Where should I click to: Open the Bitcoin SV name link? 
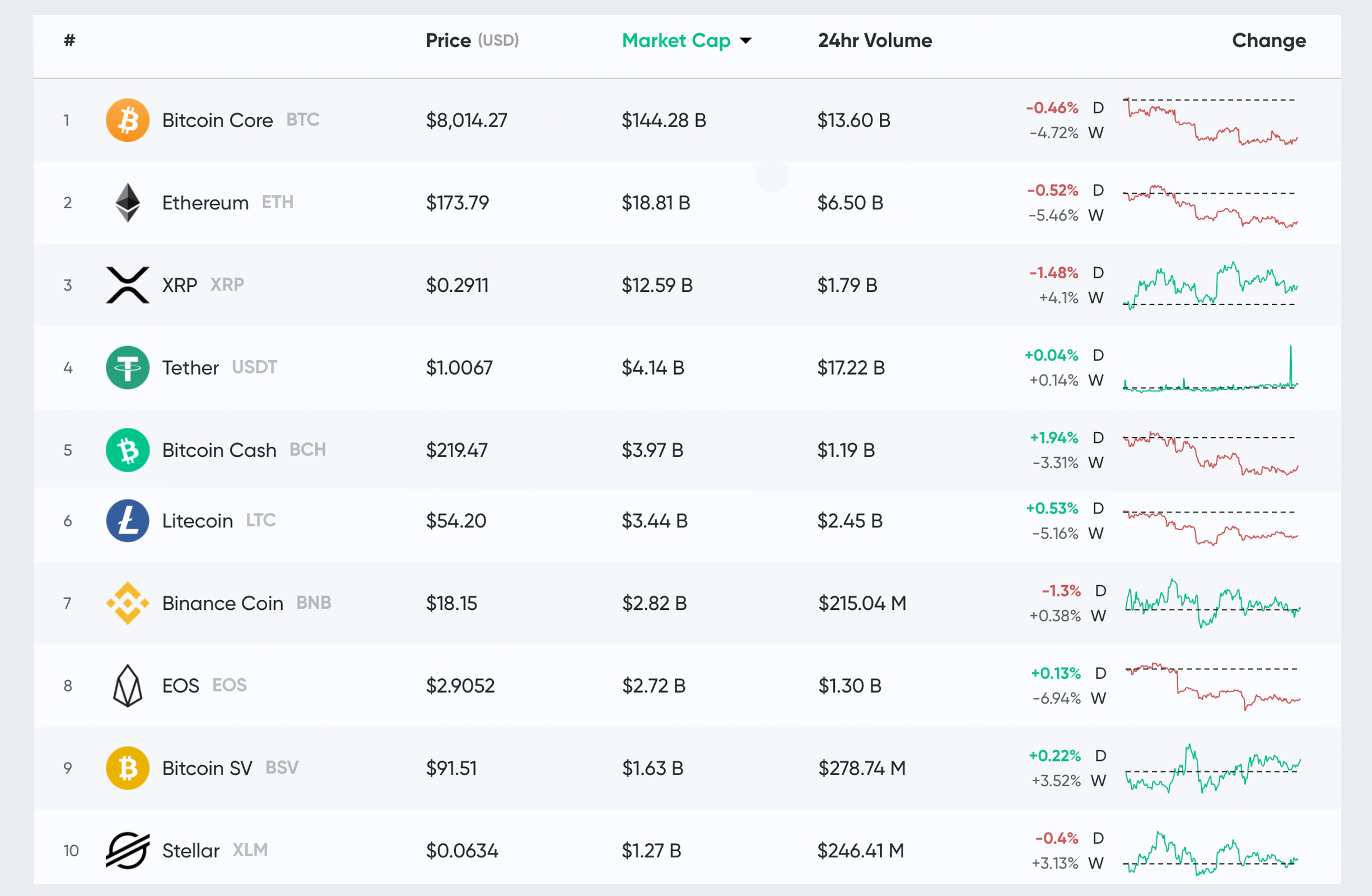pos(207,768)
